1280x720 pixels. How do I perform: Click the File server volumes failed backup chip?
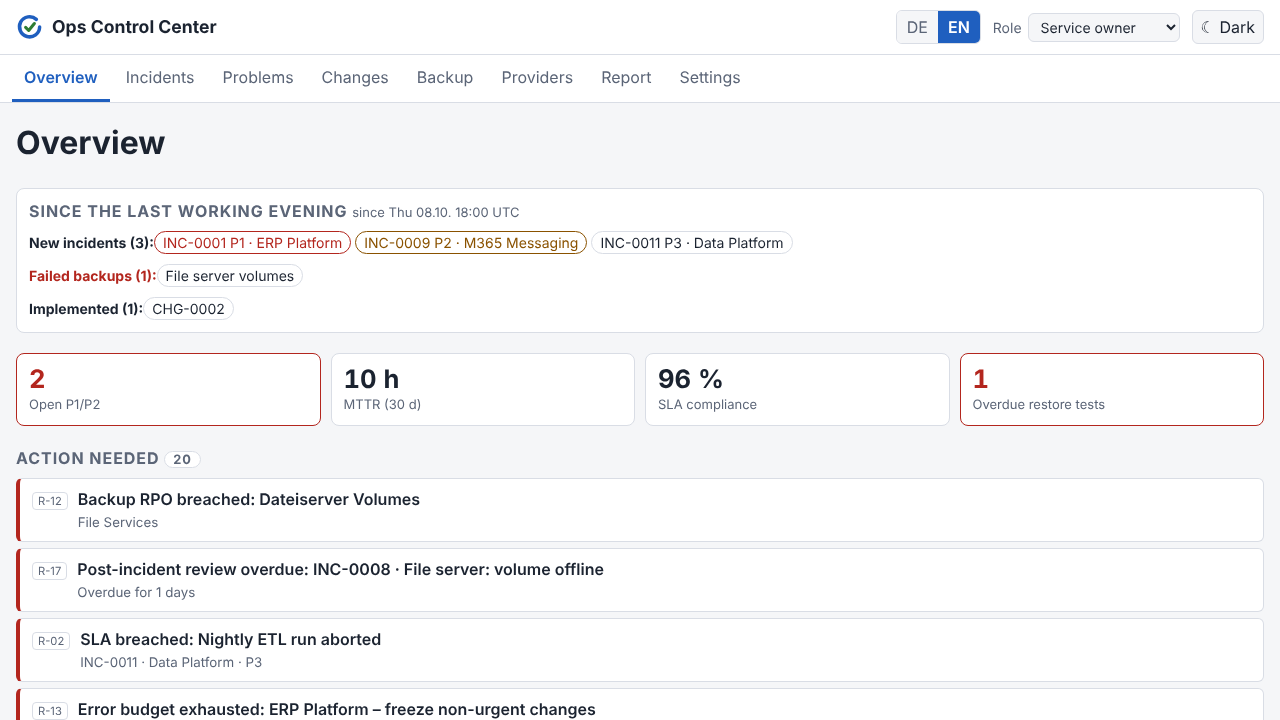click(x=230, y=276)
